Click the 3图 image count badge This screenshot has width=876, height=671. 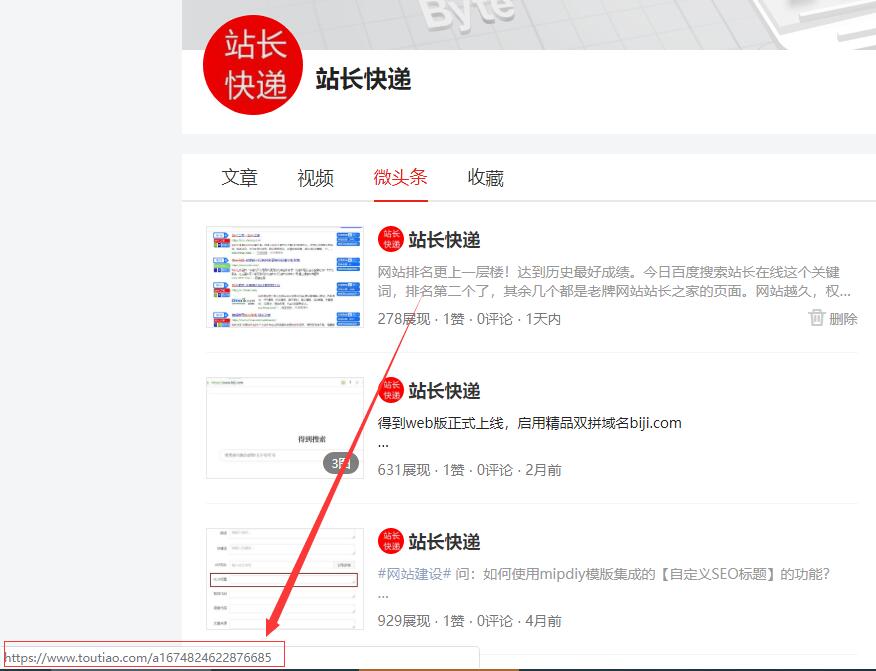(341, 463)
